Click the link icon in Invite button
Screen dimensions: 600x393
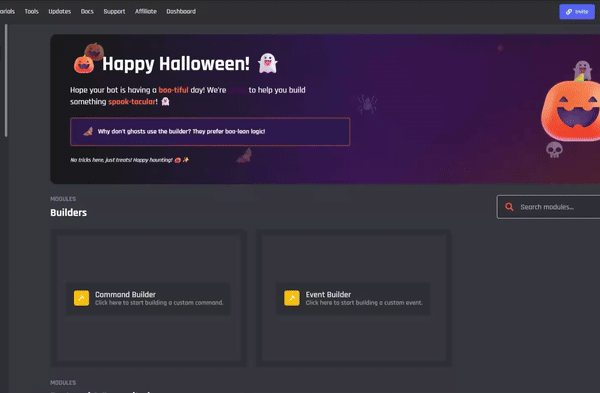[569, 12]
